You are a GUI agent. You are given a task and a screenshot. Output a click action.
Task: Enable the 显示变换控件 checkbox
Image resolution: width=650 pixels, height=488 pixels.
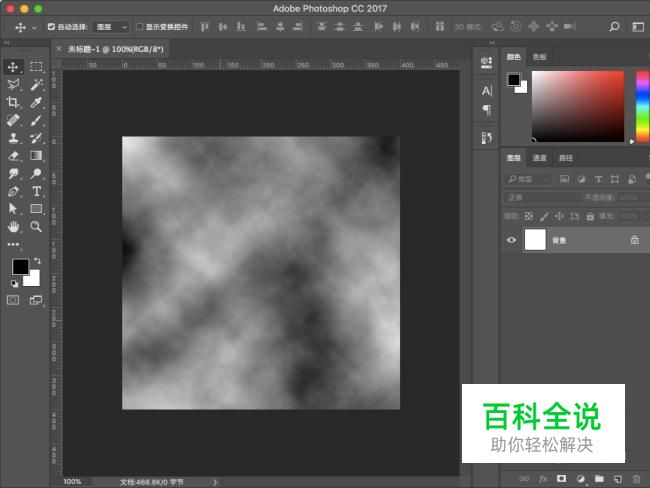pos(139,27)
